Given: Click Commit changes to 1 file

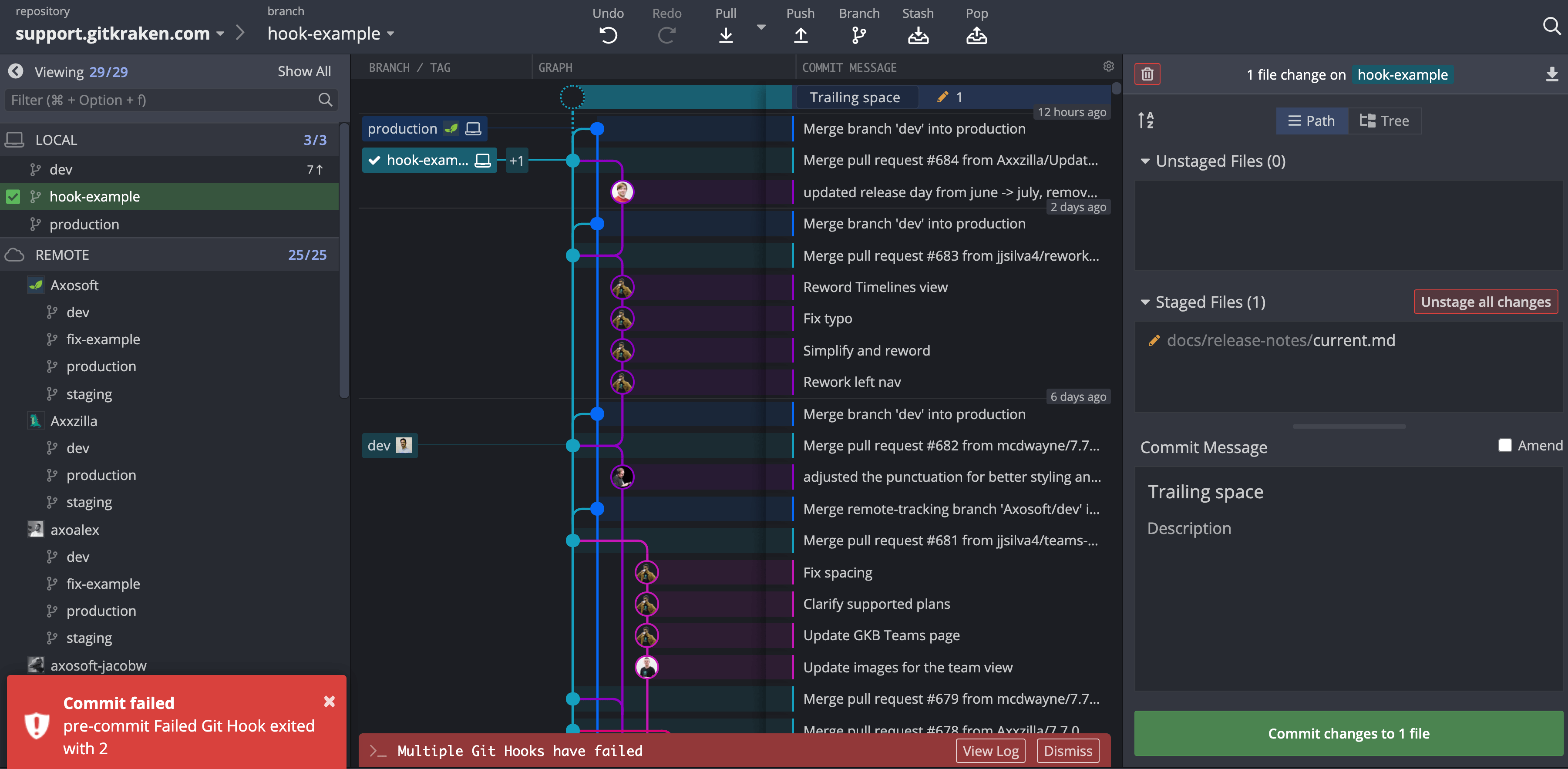Looking at the screenshot, I should coord(1349,733).
